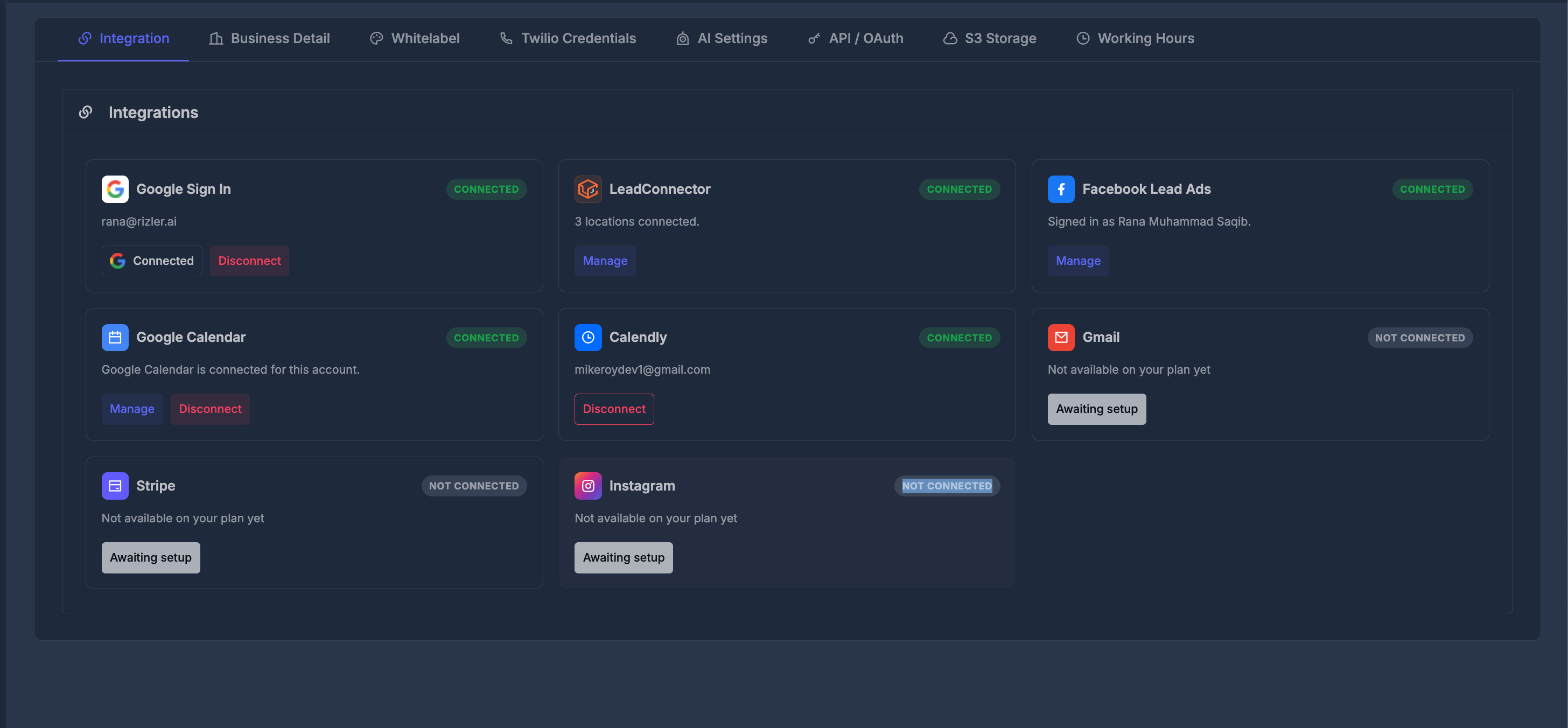Click Facebook Lead Ads CONNECTED badge

[1432, 190]
